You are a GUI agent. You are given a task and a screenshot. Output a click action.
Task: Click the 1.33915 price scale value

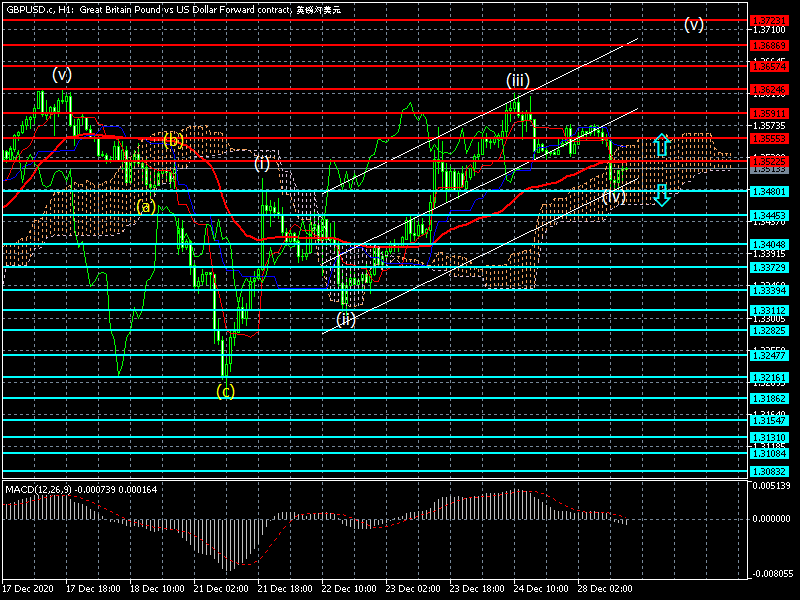769,254
